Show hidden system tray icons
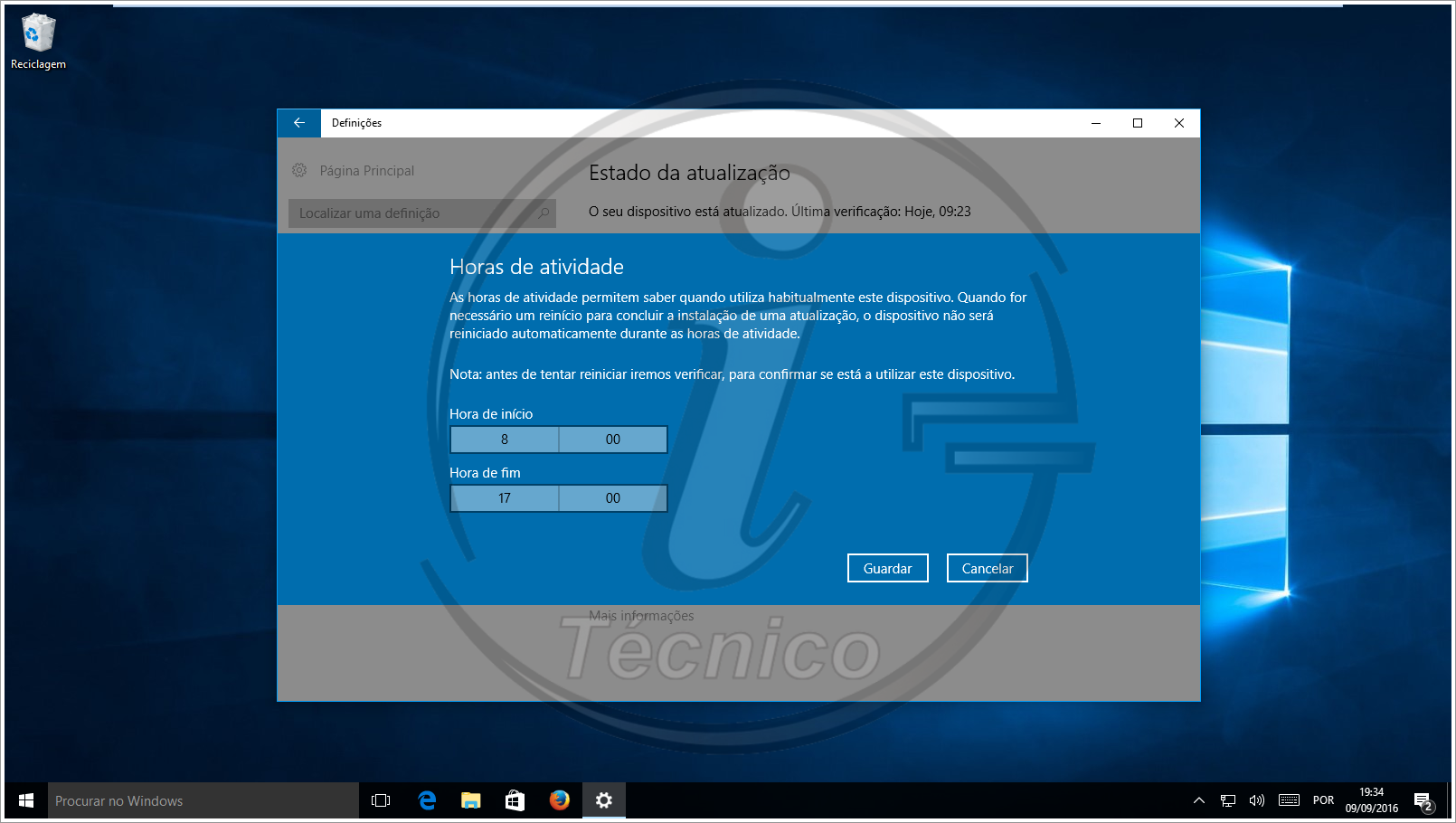1456x823 pixels. click(1198, 800)
